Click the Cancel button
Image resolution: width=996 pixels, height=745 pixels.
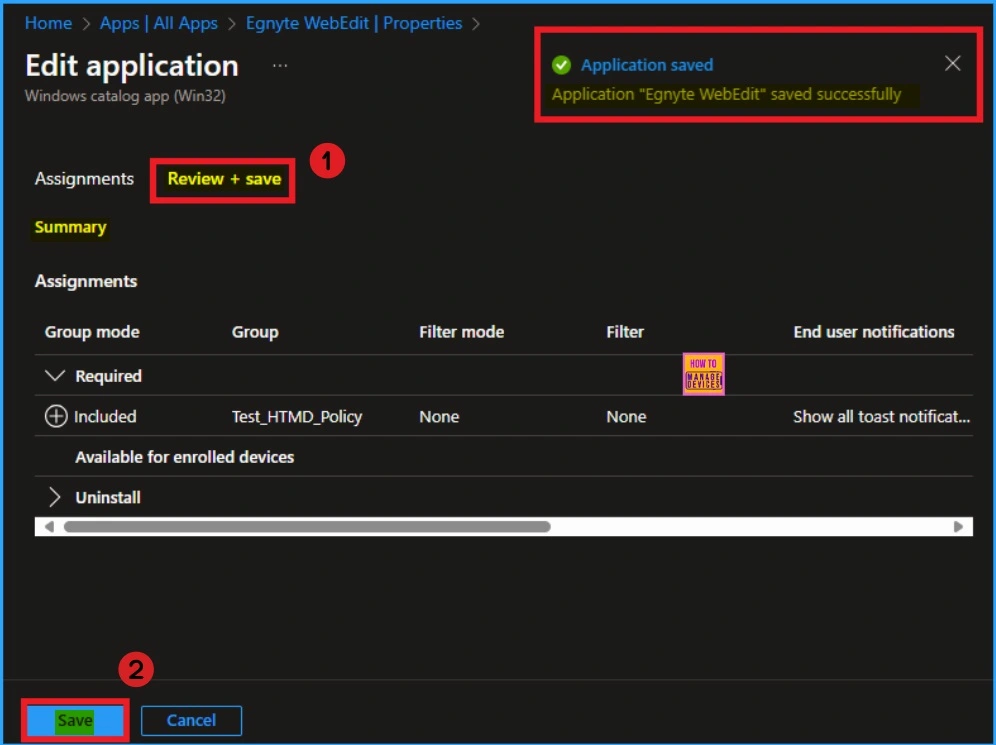pyautogui.click(x=191, y=720)
